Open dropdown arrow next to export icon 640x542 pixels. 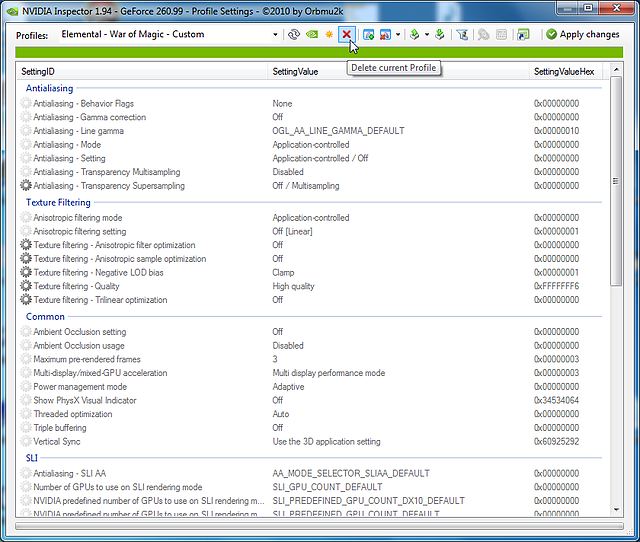point(427,35)
